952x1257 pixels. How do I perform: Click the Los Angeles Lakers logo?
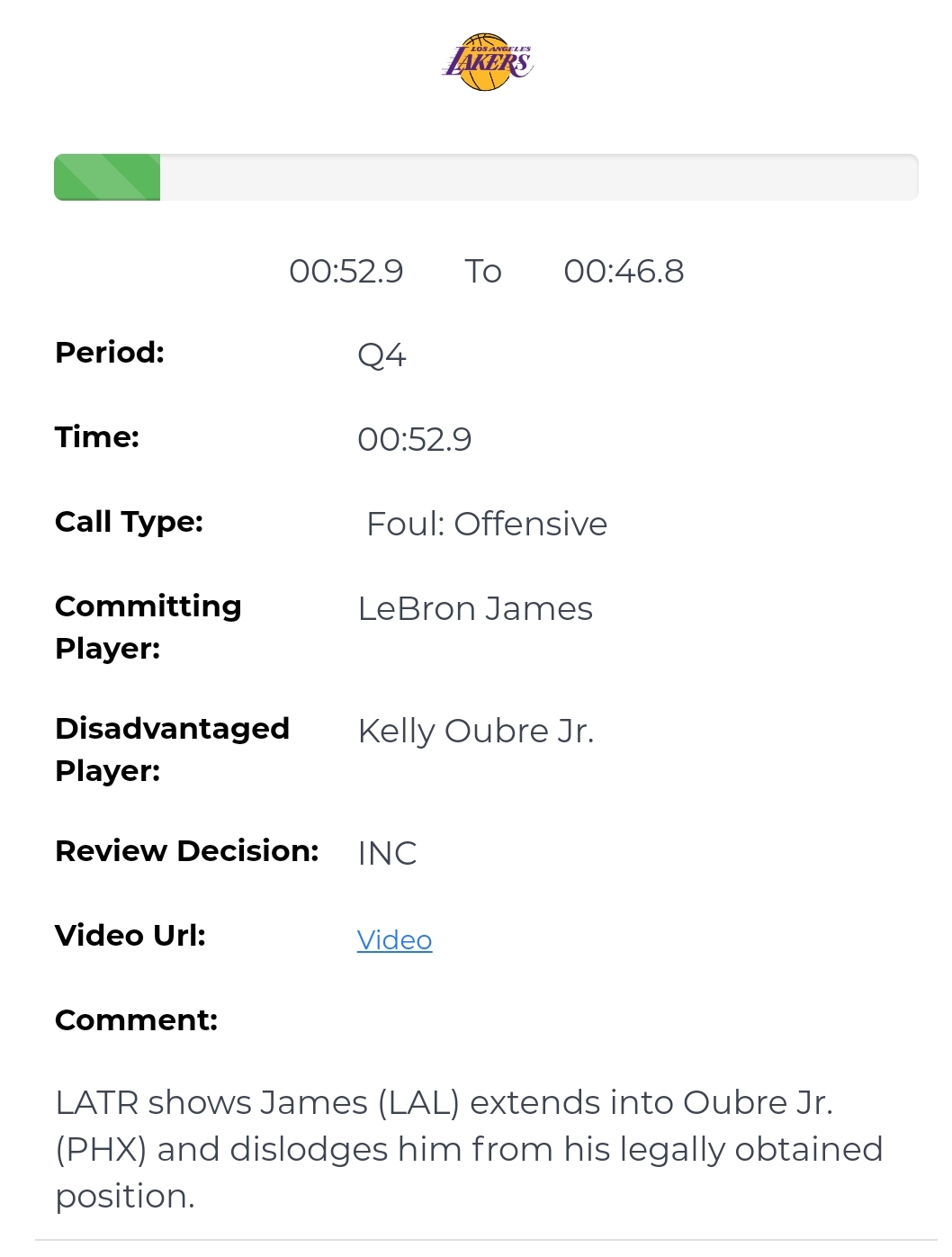487,62
